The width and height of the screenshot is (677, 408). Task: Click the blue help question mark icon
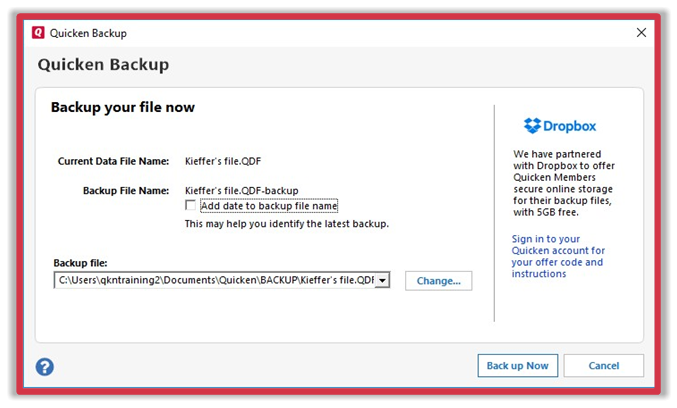click(45, 366)
